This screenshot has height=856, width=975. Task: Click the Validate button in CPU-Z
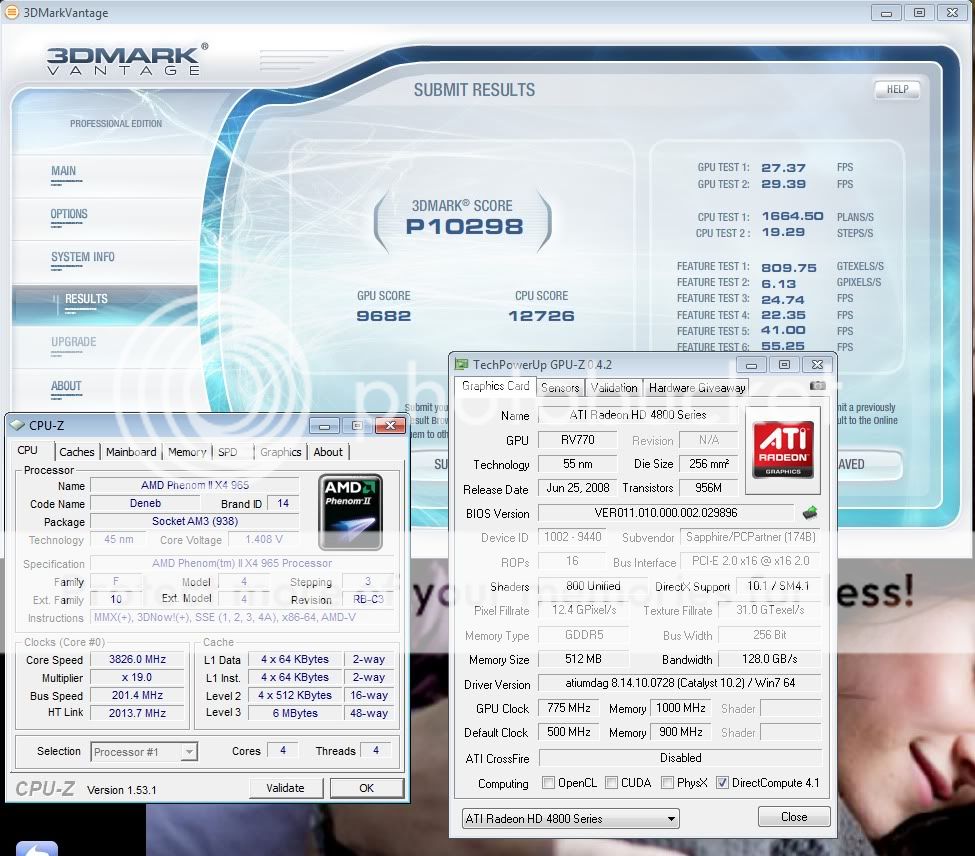(285, 788)
